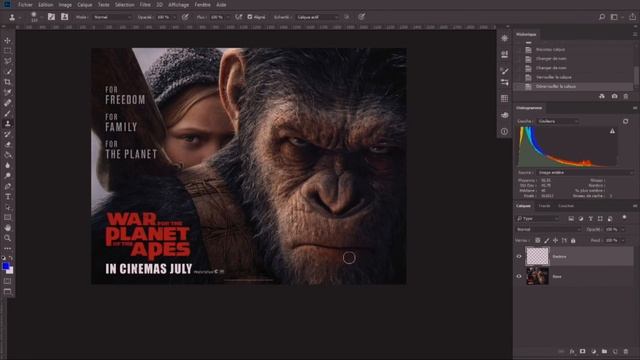Select the Hand tool

tap(7, 228)
